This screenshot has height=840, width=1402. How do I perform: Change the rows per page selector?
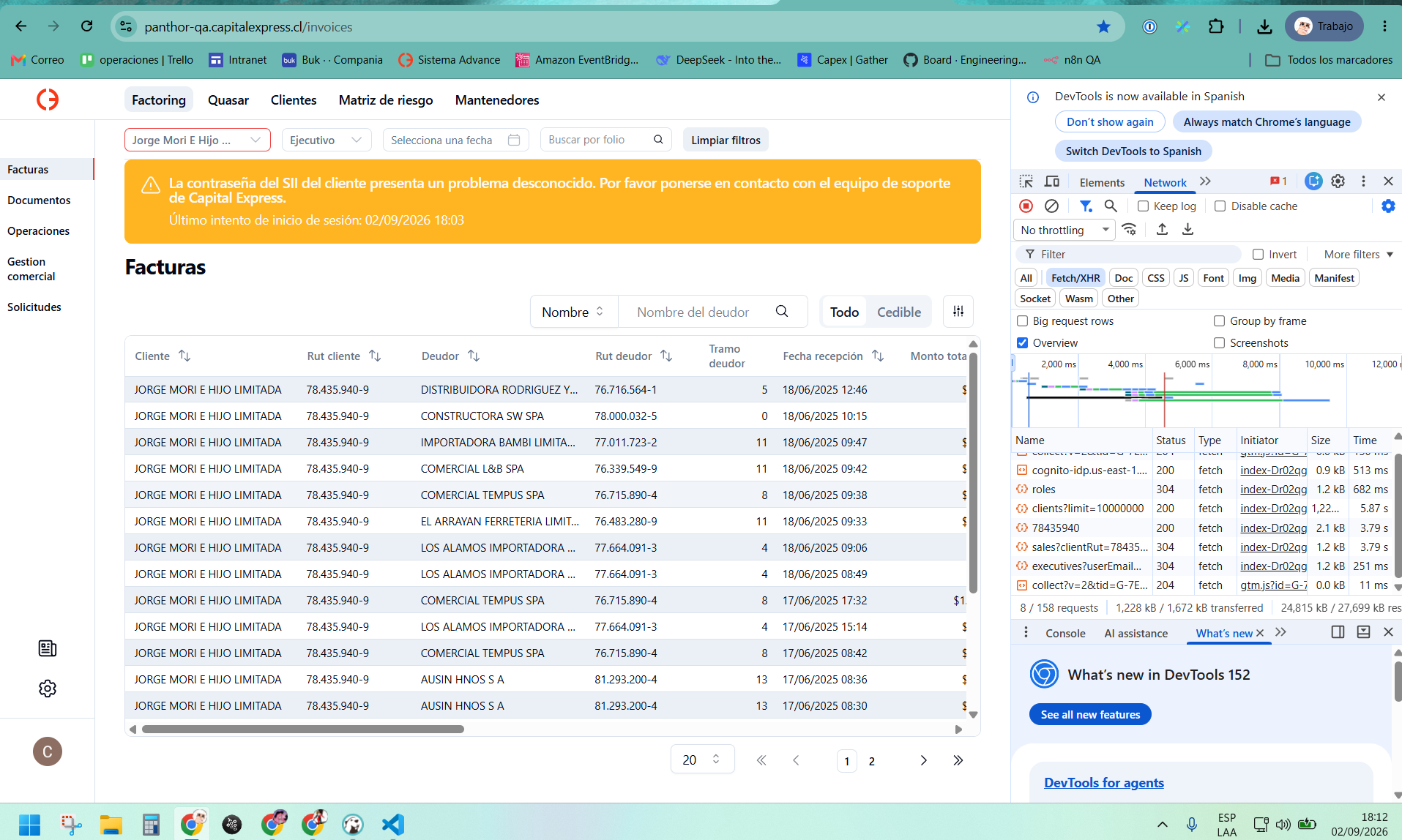coord(702,760)
